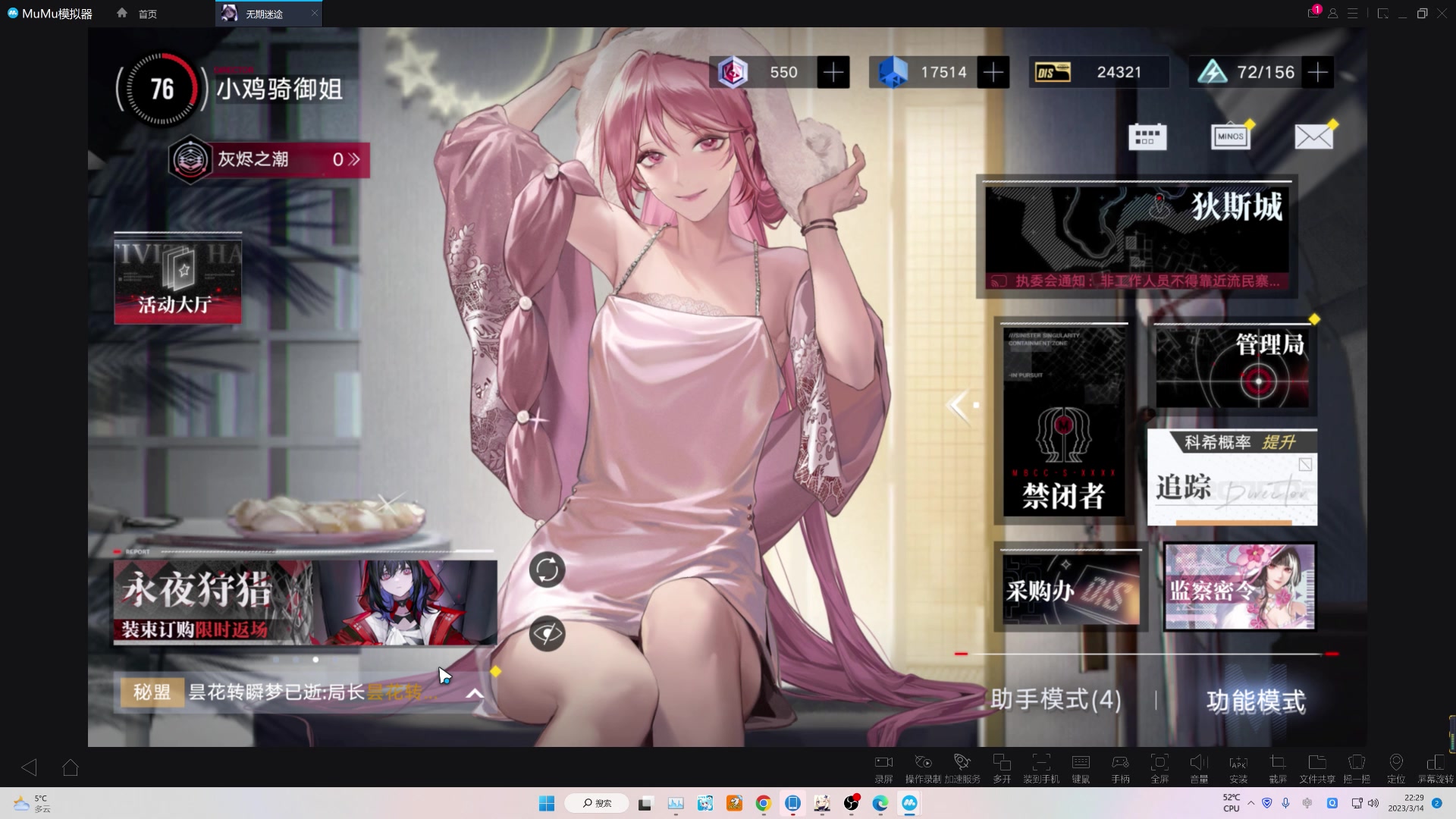Go to the MuMu 首页 home tab
This screenshot has width=1456, height=819.
[137, 14]
